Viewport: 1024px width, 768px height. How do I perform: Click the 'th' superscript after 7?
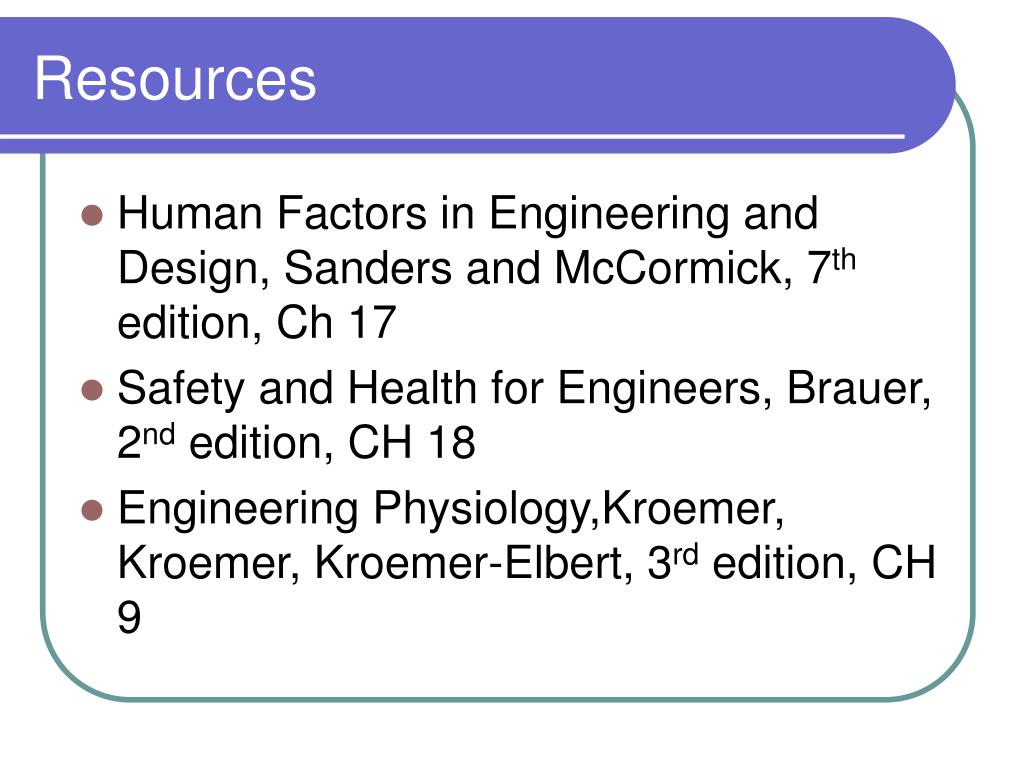pos(844,259)
